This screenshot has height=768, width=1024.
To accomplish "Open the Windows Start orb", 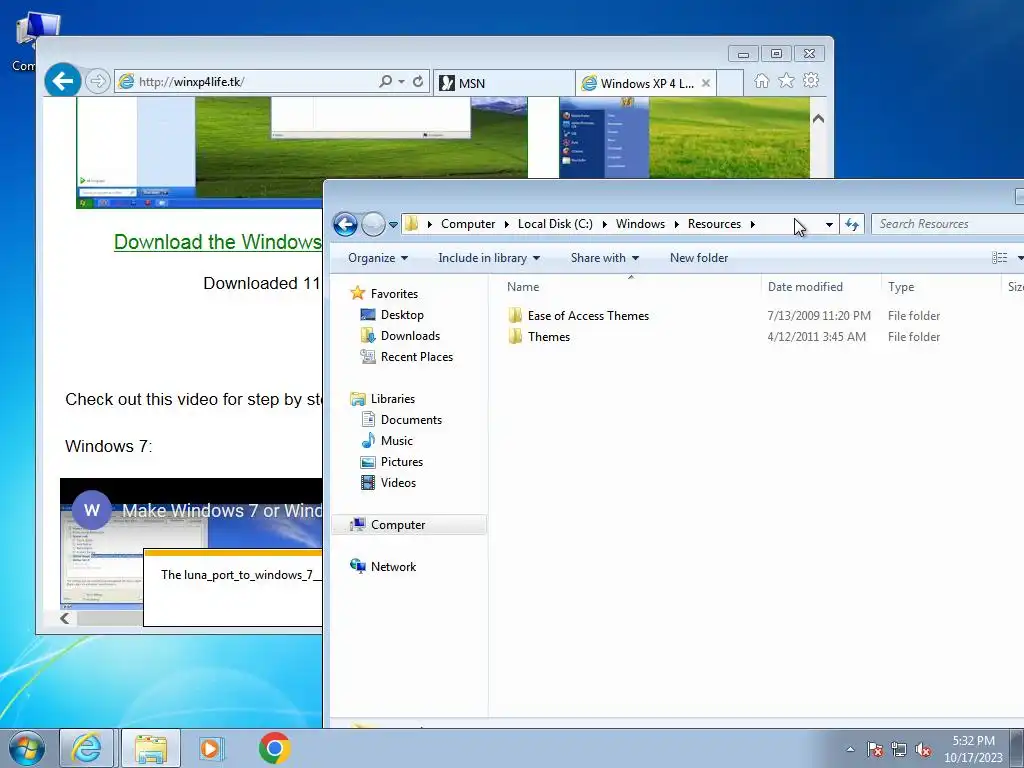I will pyautogui.click(x=27, y=748).
